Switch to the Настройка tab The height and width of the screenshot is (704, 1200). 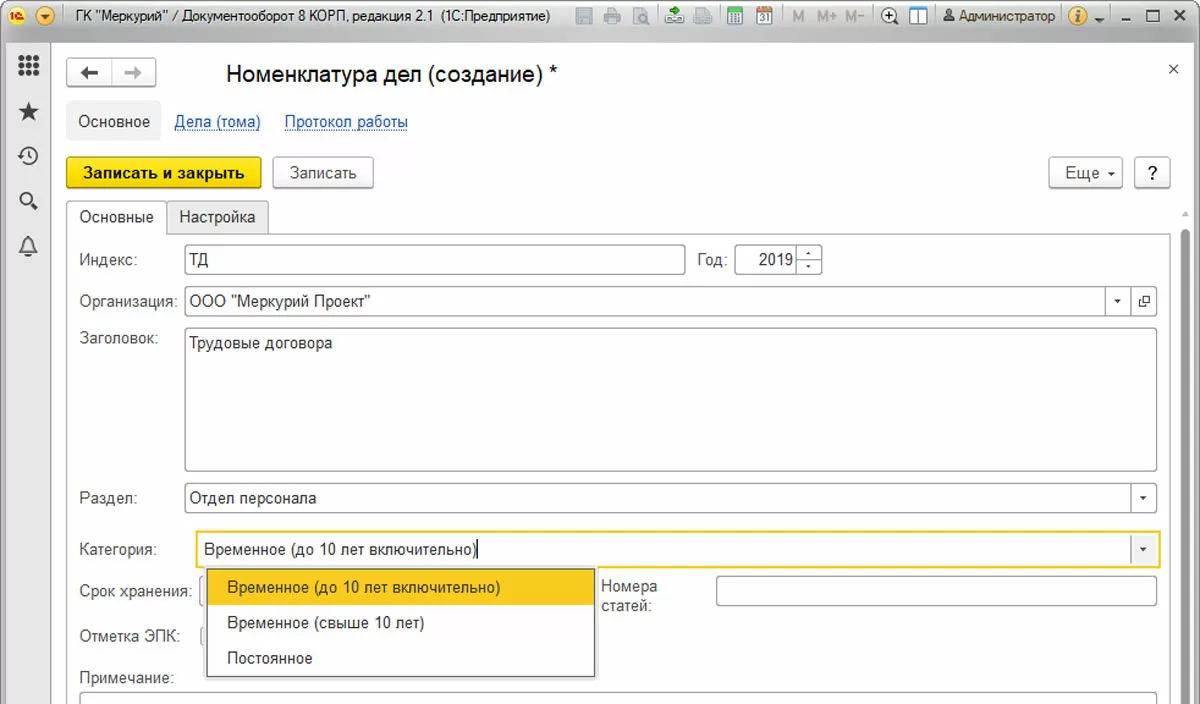tap(217, 217)
